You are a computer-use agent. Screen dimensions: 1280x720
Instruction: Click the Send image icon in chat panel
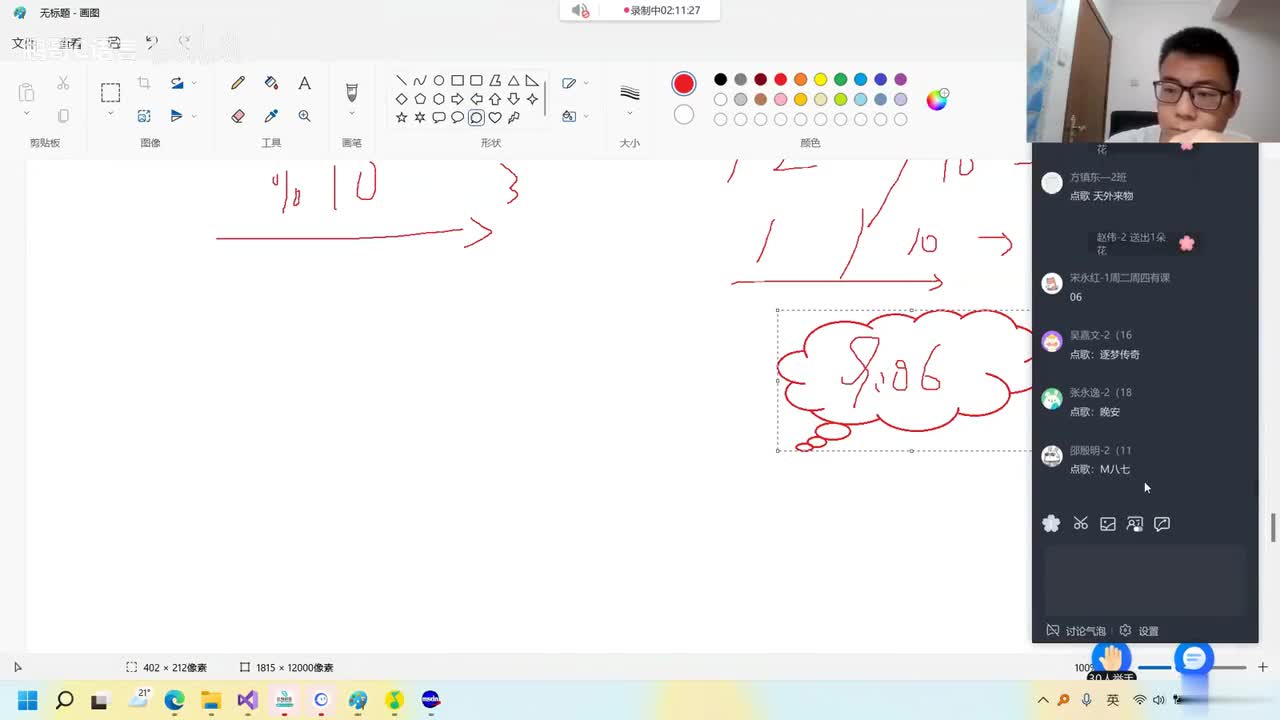pyautogui.click(x=1108, y=523)
